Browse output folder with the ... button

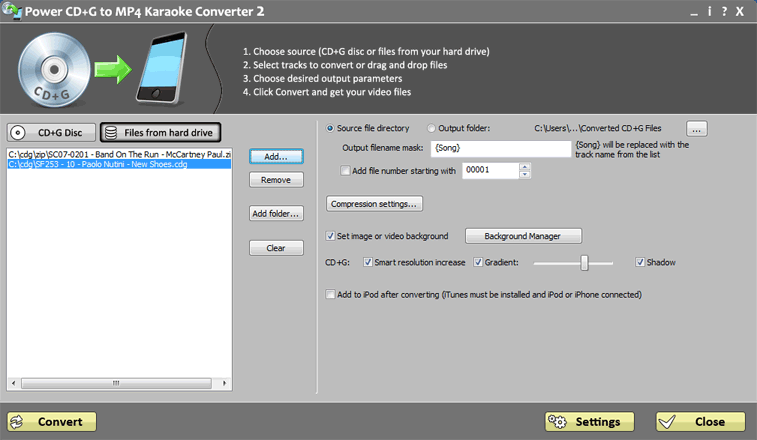click(x=697, y=129)
